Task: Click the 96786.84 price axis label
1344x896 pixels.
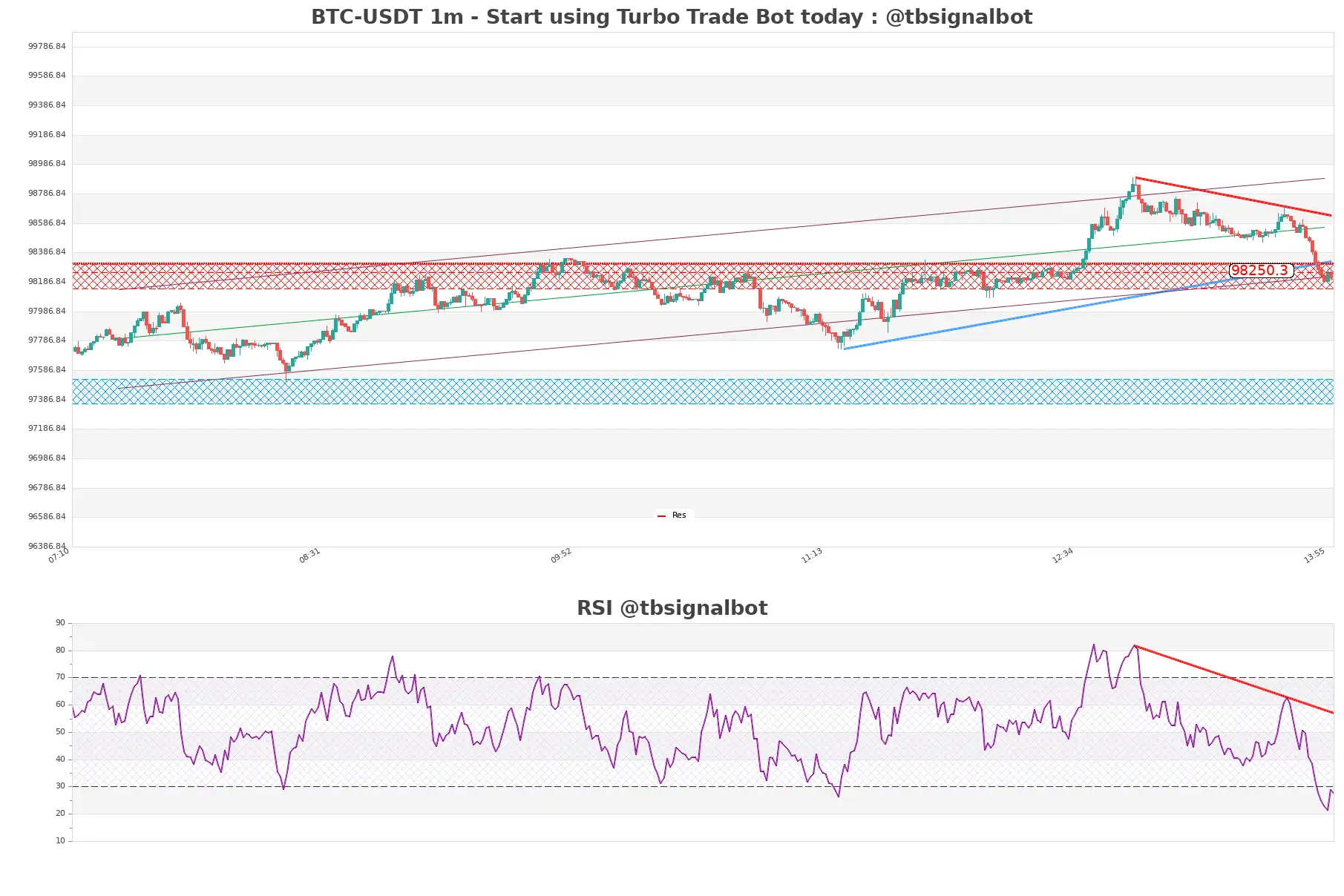Action: coord(47,488)
